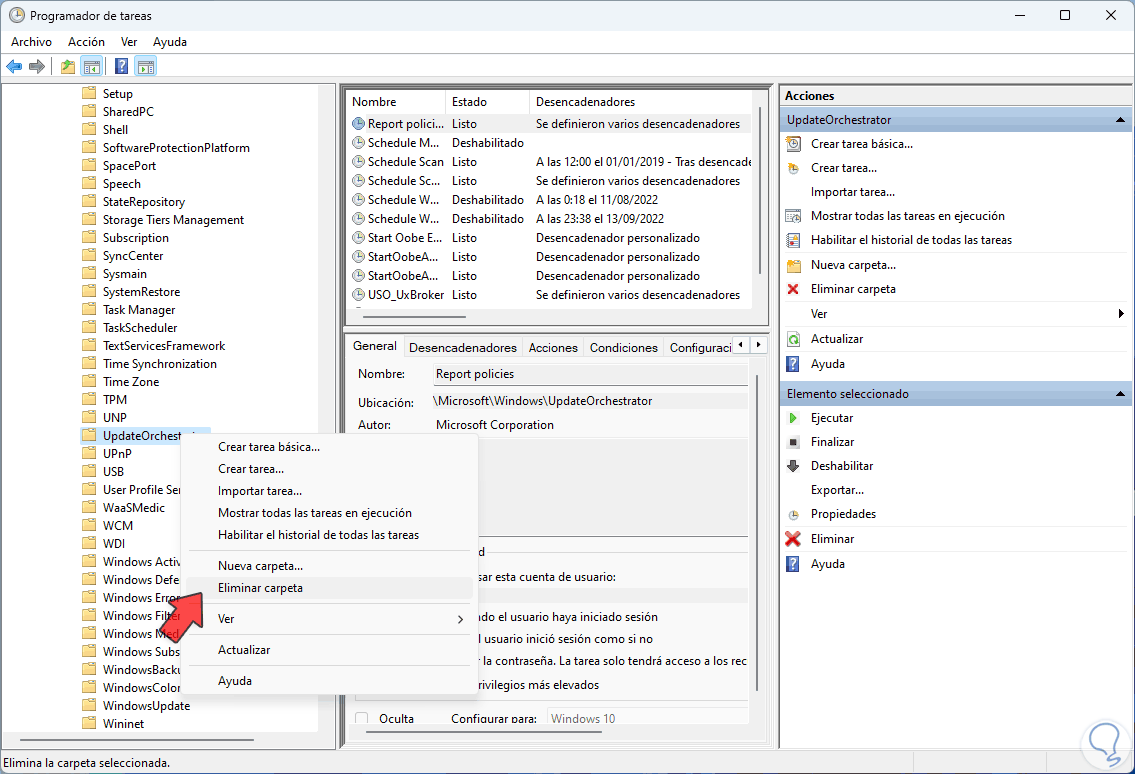Click the Back arrow toolbar icon
Image resolution: width=1135 pixels, height=774 pixels.
tap(14, 67)
